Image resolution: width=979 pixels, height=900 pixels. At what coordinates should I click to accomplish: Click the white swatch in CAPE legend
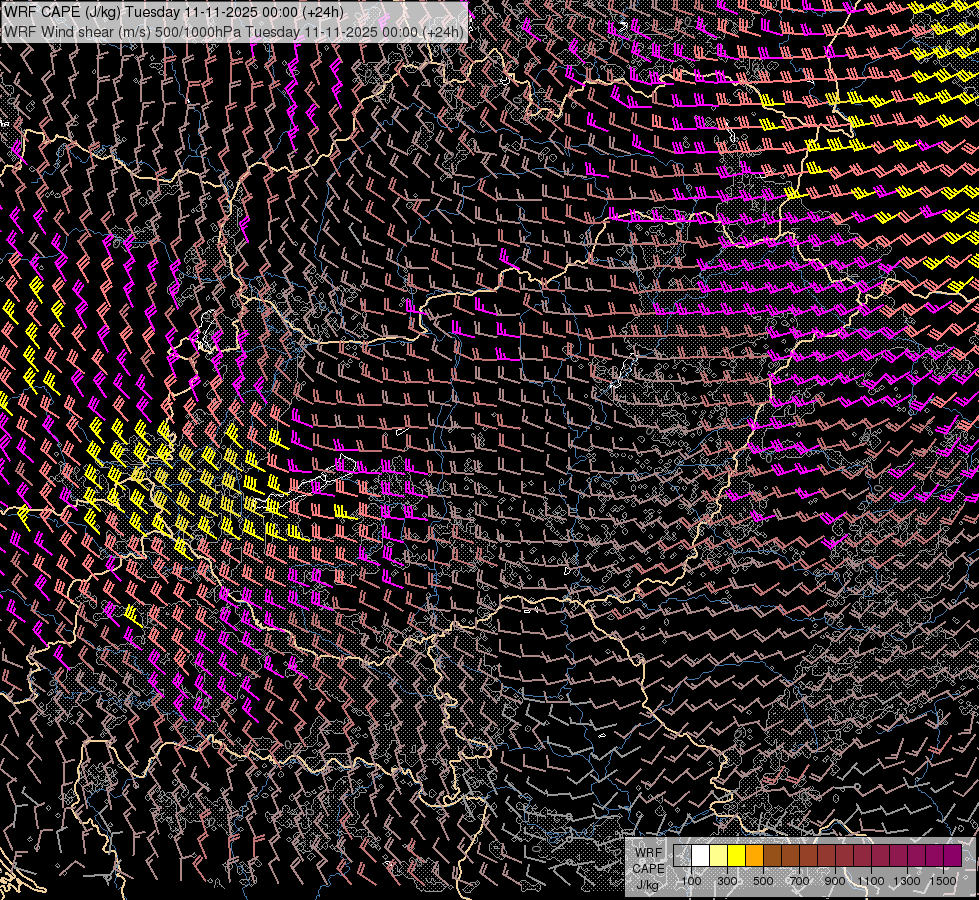pyautogui.click(x=700, y=855)
